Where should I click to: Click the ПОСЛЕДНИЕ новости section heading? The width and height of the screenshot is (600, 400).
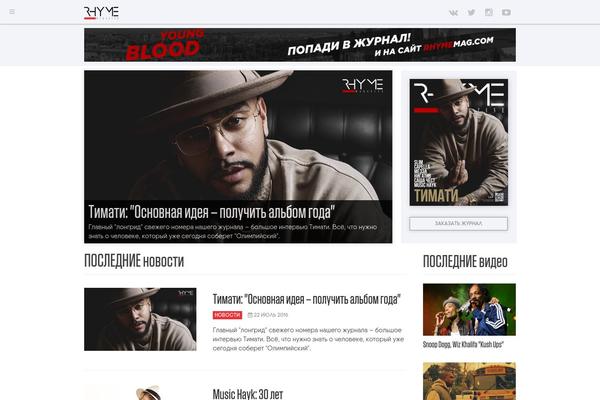coord(134,261)
